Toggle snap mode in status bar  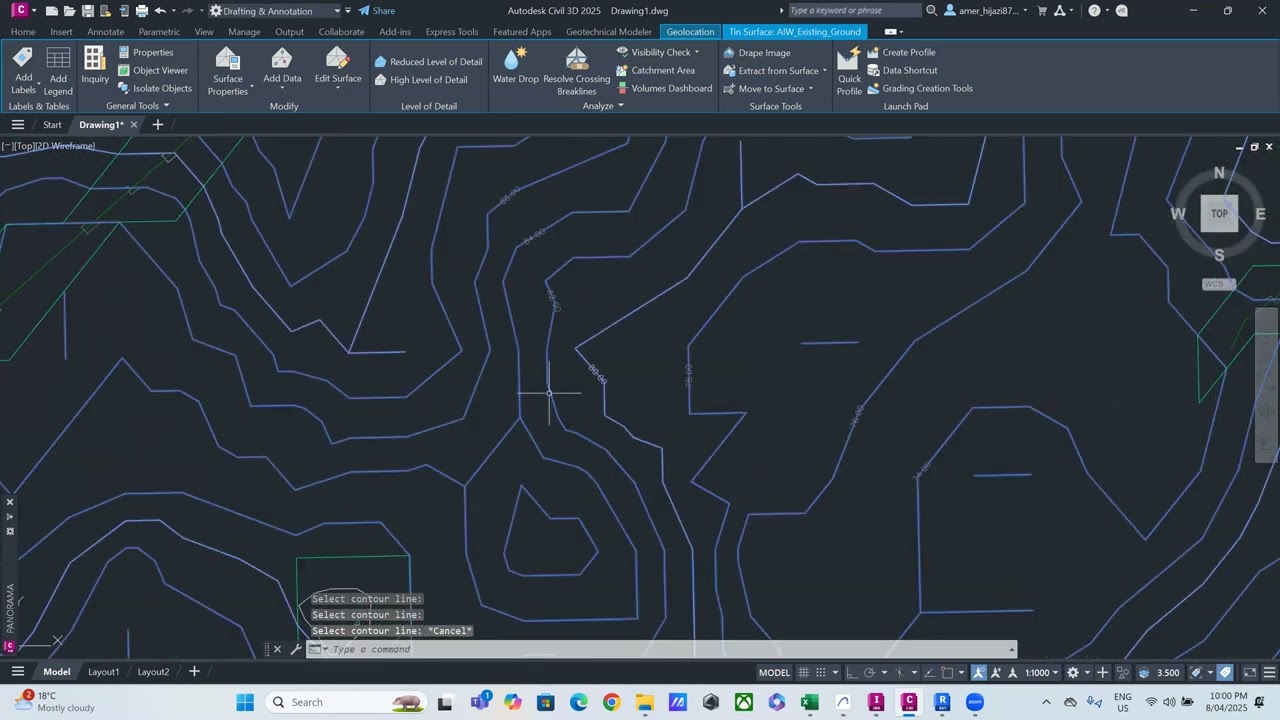(x=821, y=672)
